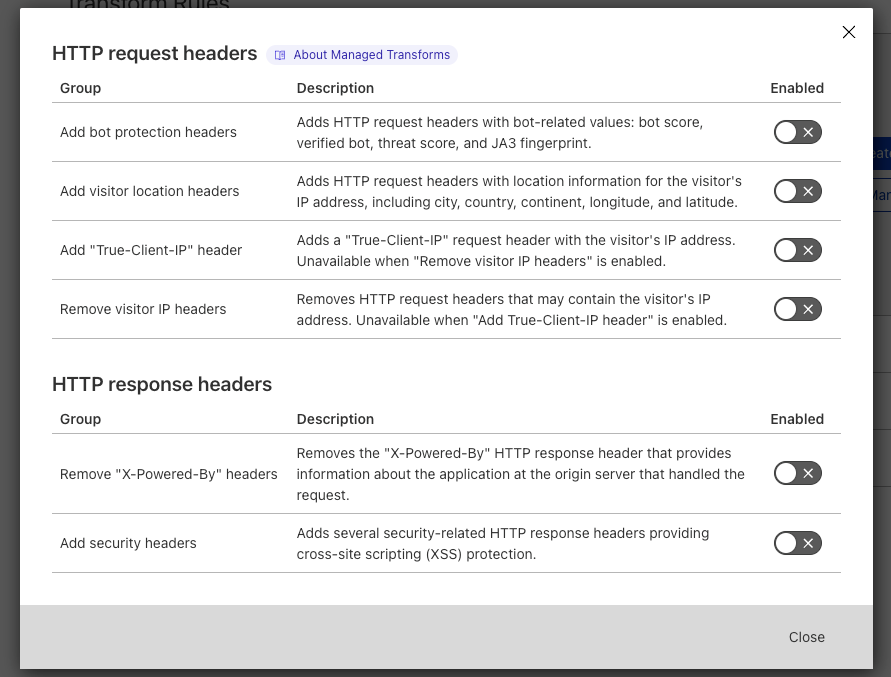
Task: Enable the Add bot protection headers toggle
Action: point(797,132)
